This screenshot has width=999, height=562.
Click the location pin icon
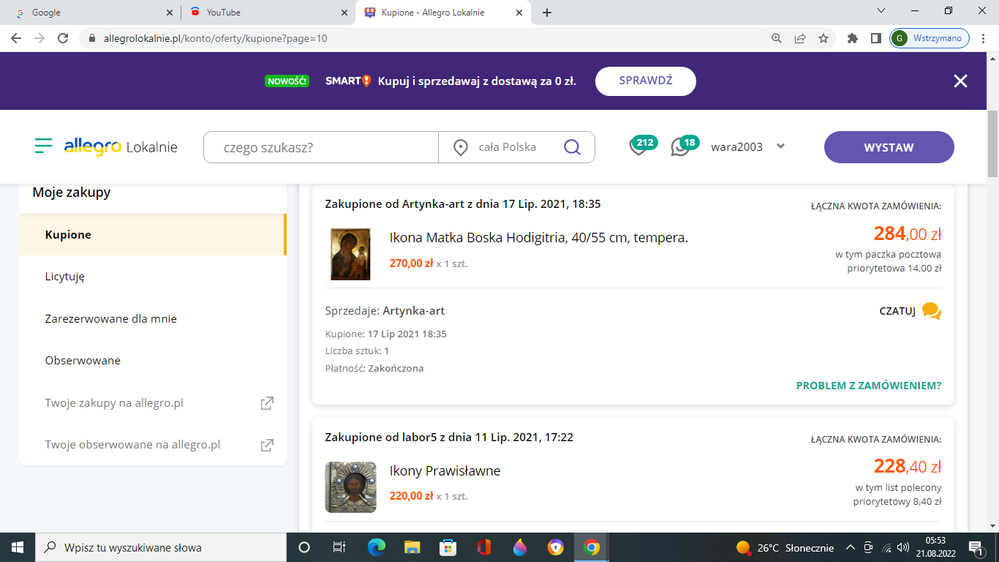click(x=460, y=148)
